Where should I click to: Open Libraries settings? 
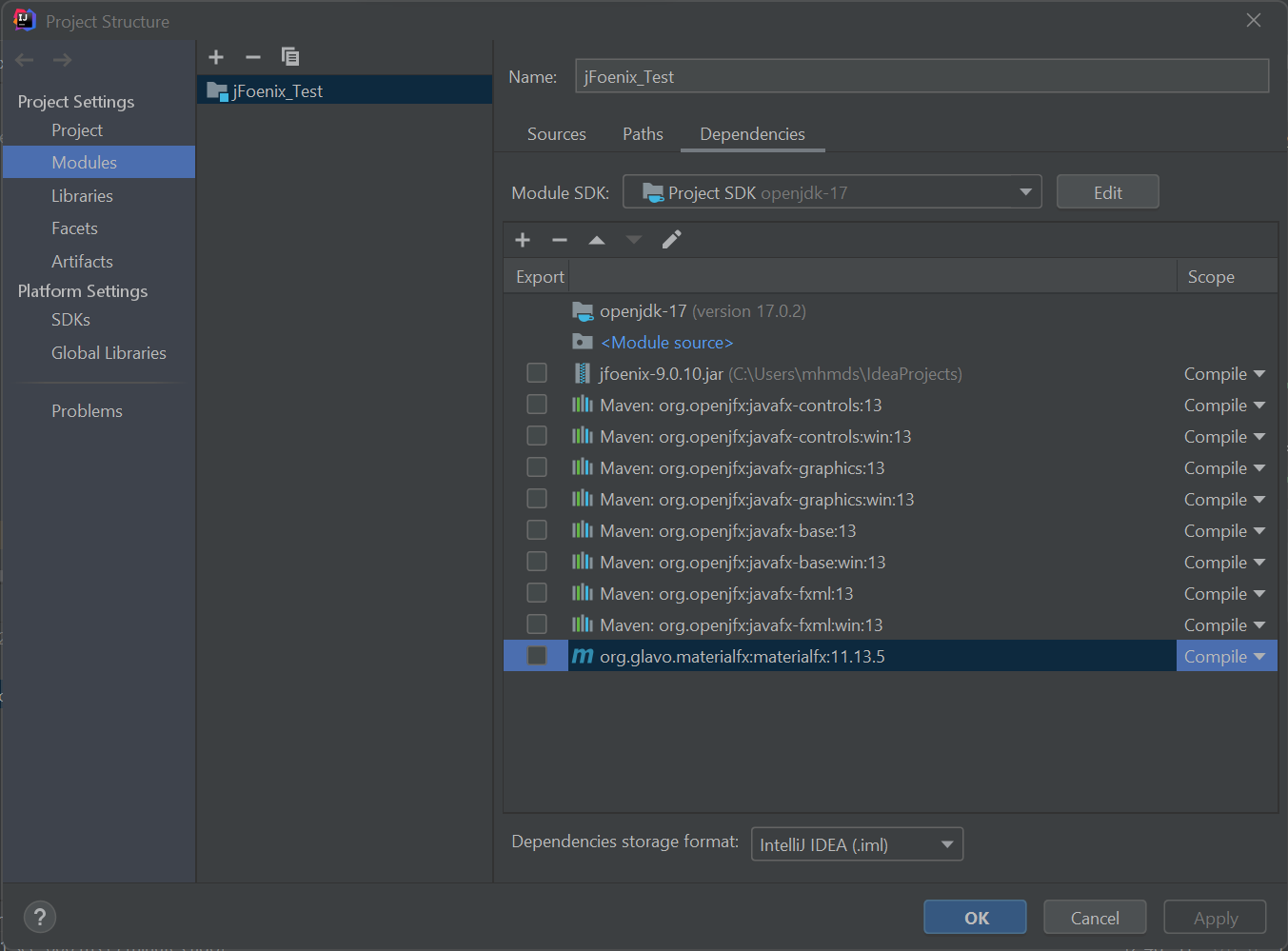coord(82,196)
